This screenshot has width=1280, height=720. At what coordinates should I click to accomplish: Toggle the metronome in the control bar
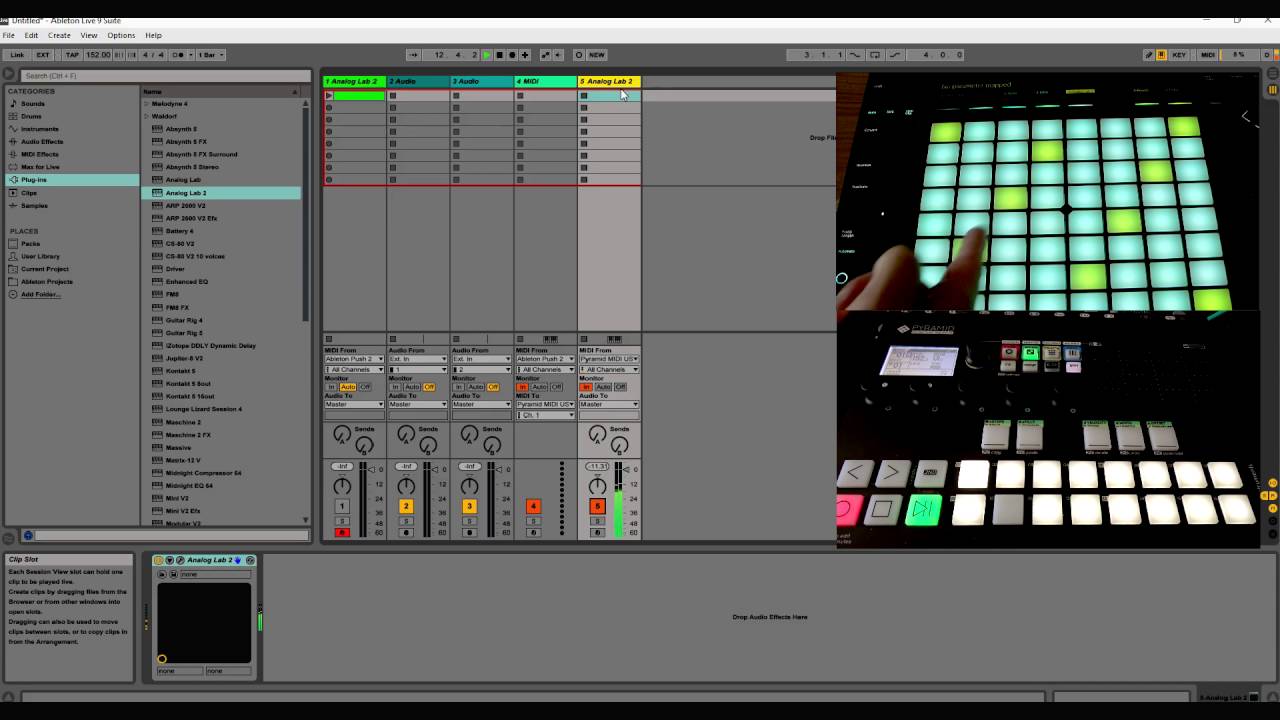180,55
